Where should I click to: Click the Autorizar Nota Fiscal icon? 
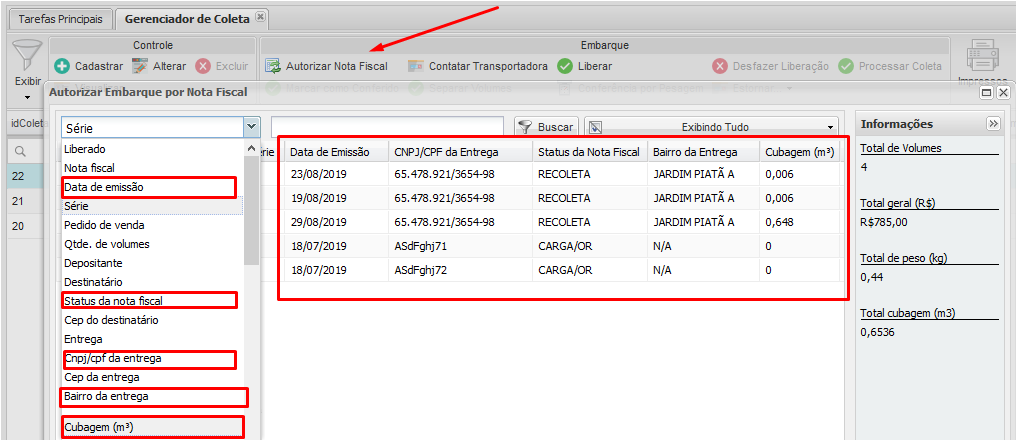tap(273, 66)
